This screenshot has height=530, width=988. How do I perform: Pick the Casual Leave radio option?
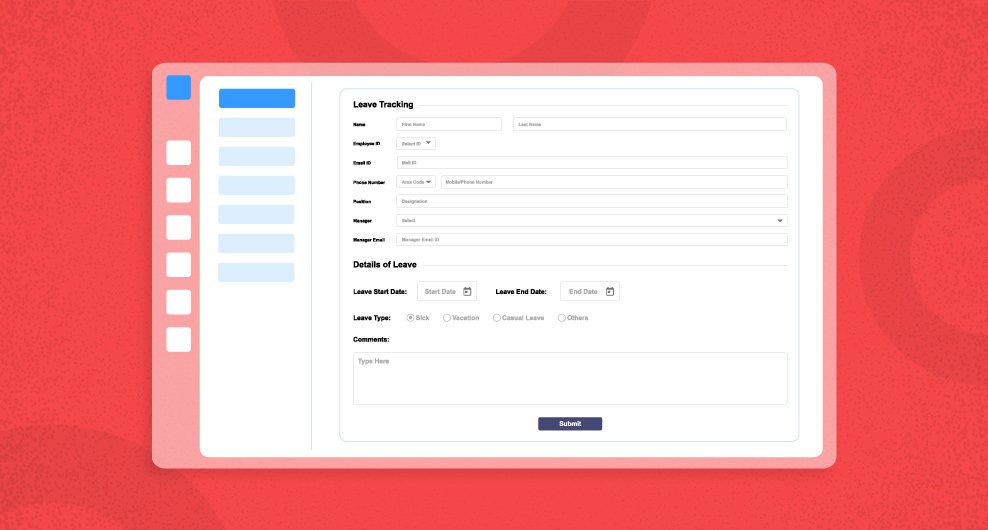coord(497,318)
